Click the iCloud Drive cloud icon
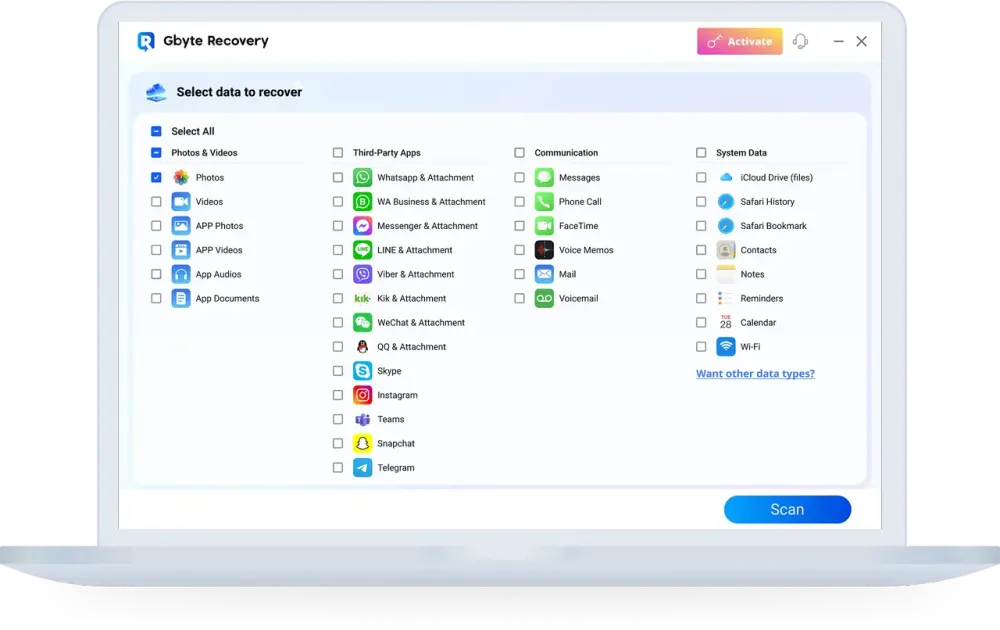 [726, 177]
